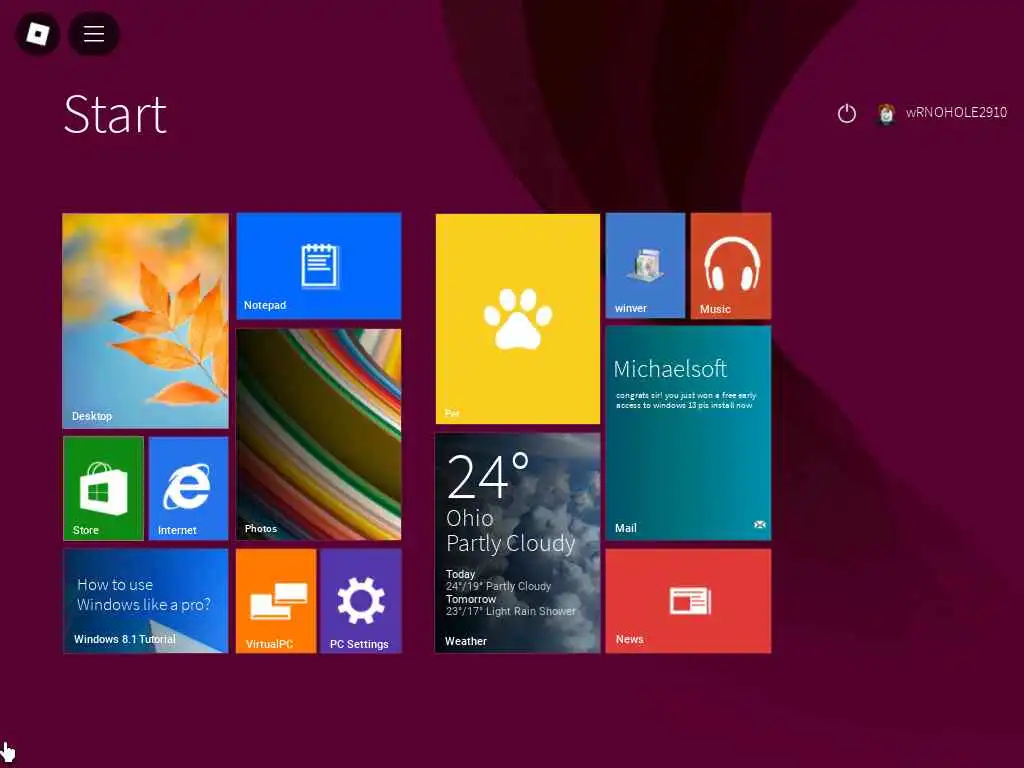Viewport: 1024px width, 768px height.
Task: Open the Mail tile from Michaelsoft
Action: coord(688,434)
